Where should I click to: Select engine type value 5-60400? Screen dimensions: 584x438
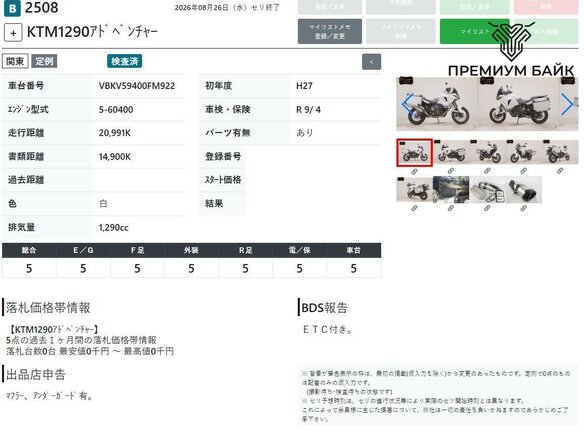(116, 110)
